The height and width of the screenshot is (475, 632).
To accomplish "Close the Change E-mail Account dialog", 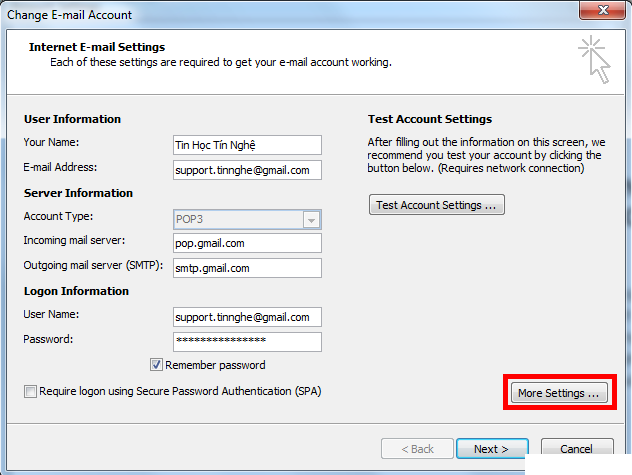I will pos(602,14).
